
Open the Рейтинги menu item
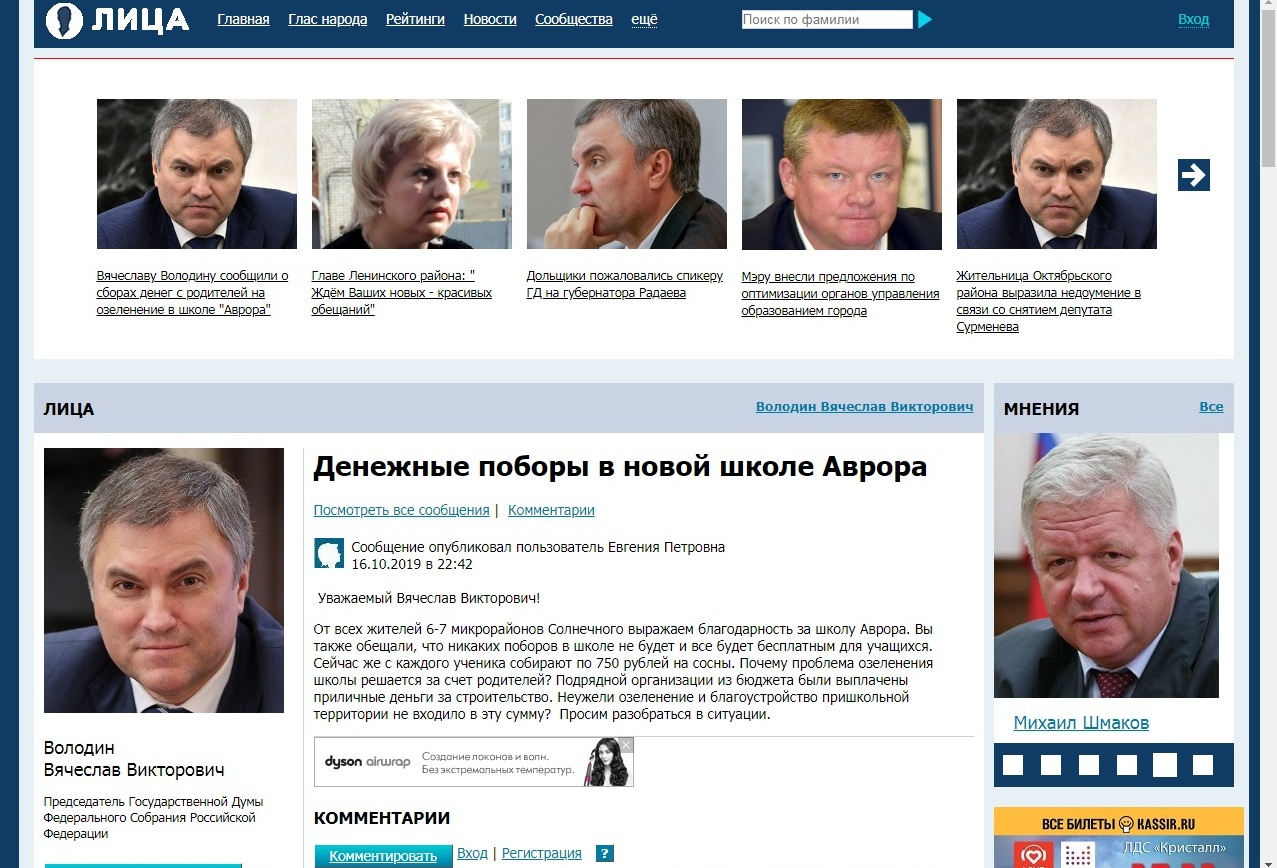[415, 19]
